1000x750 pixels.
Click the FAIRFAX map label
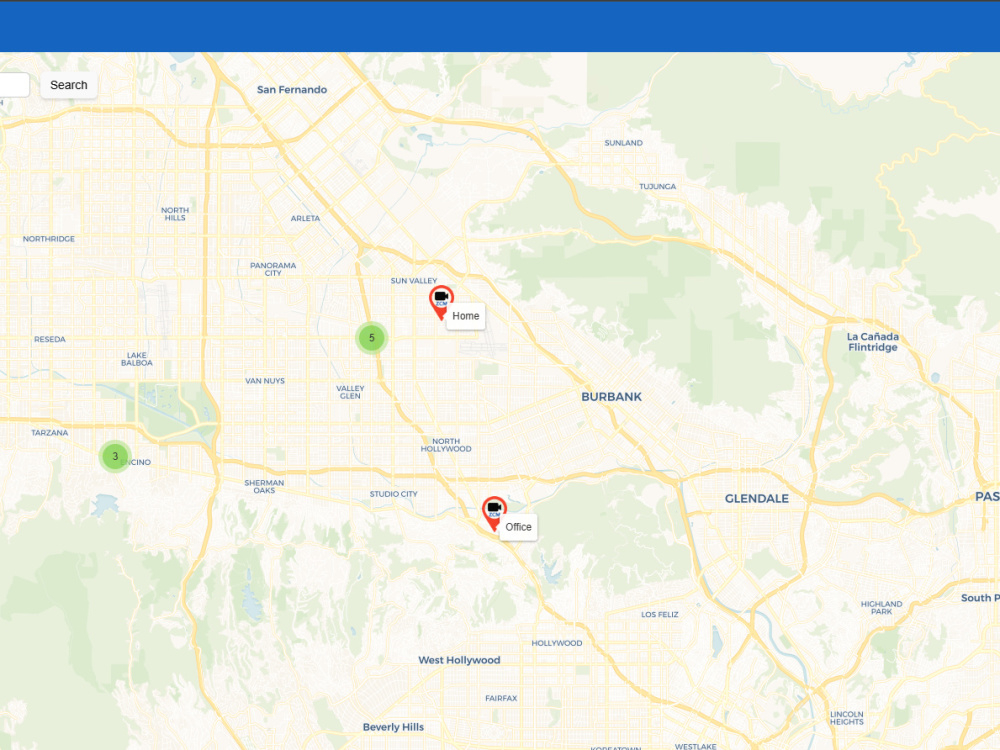coord(501,698)
